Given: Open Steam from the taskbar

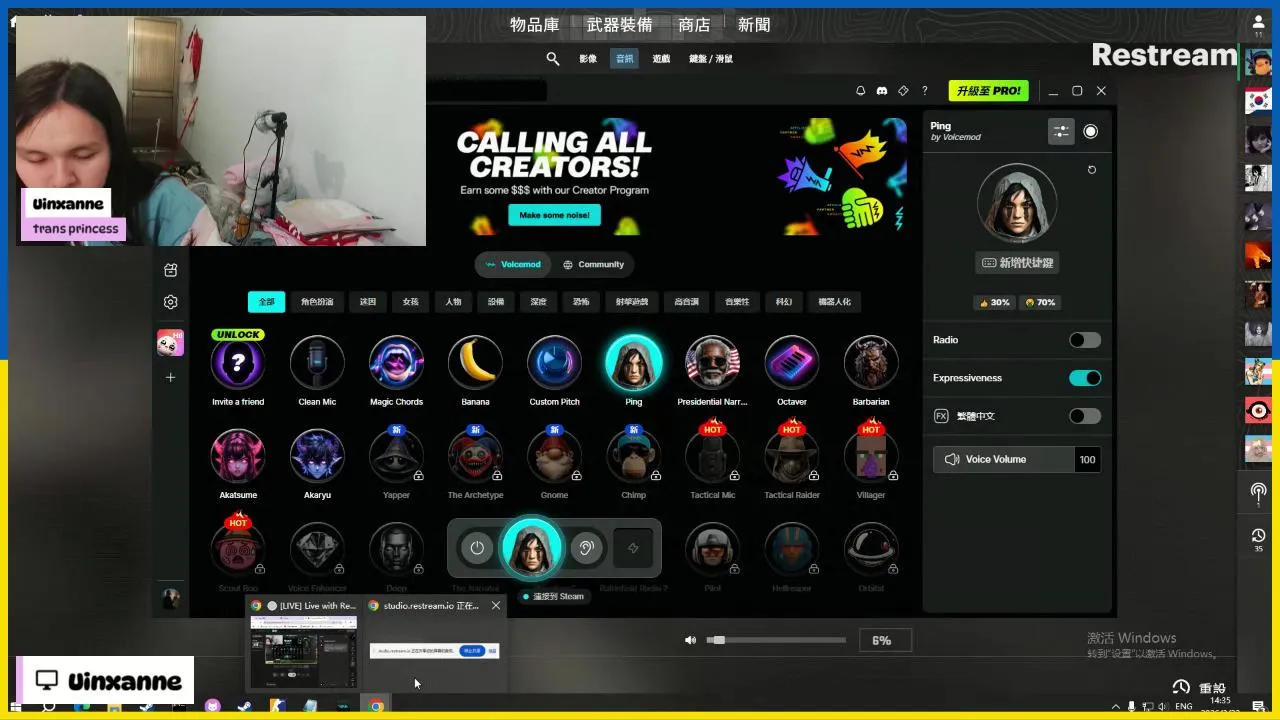Looking at the screenshot, I should click(x=244, y=706).
